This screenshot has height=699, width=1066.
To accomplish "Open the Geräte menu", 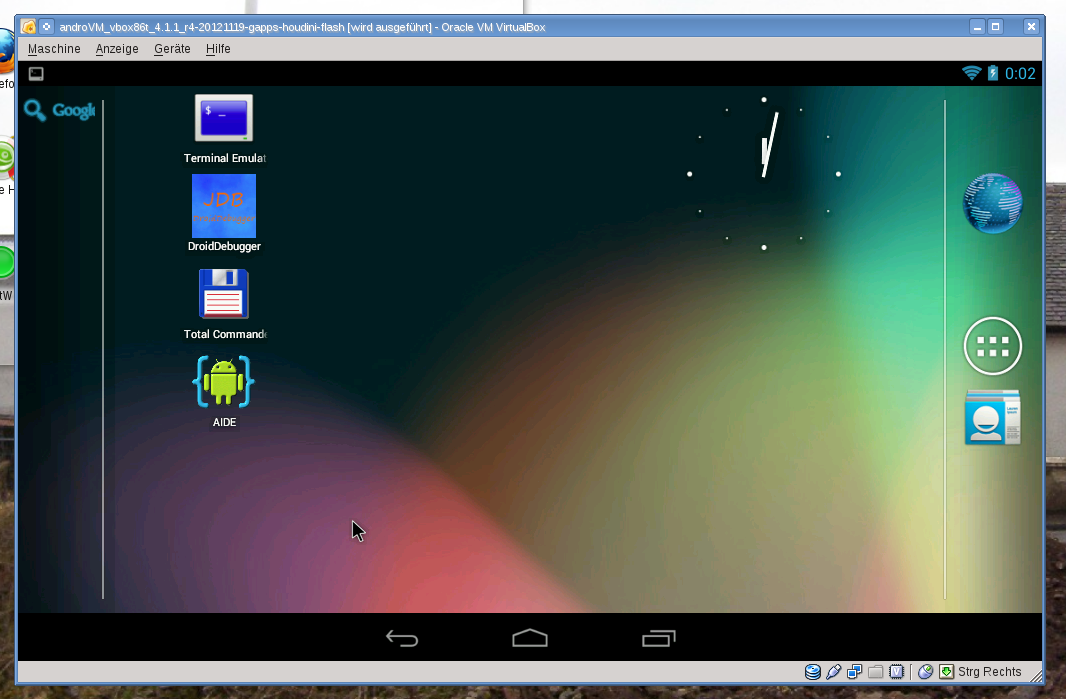I will coord(172,49).
